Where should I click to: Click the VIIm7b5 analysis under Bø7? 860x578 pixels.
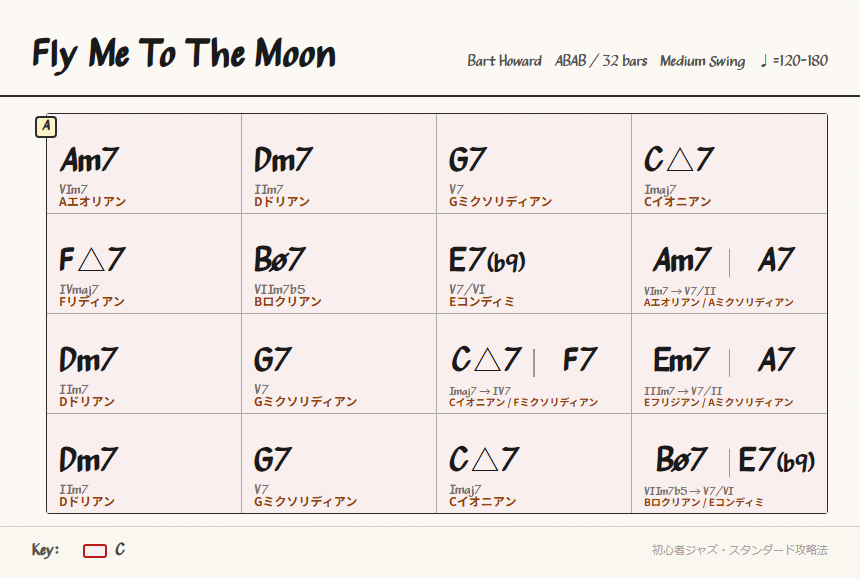tap(280, 290)
